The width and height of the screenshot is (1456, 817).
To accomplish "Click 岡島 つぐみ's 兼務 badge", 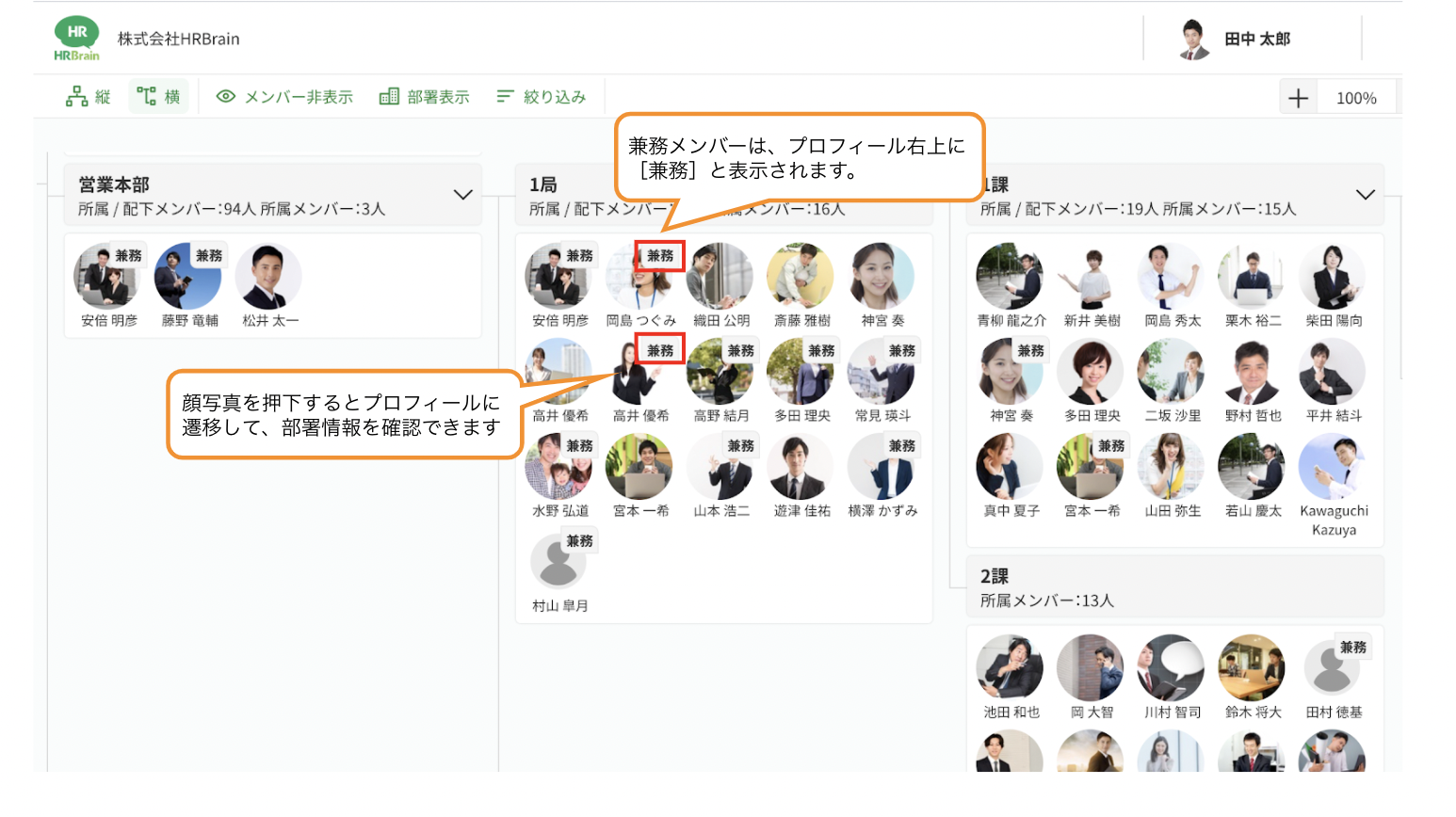I will click(x=660, y=256).
